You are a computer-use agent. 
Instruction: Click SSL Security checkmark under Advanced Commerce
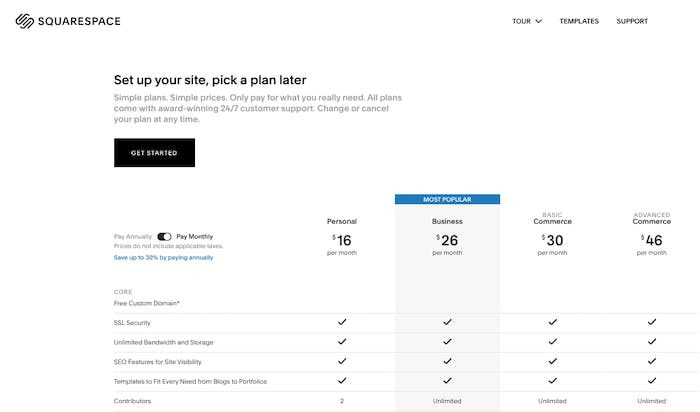point(652,323)
